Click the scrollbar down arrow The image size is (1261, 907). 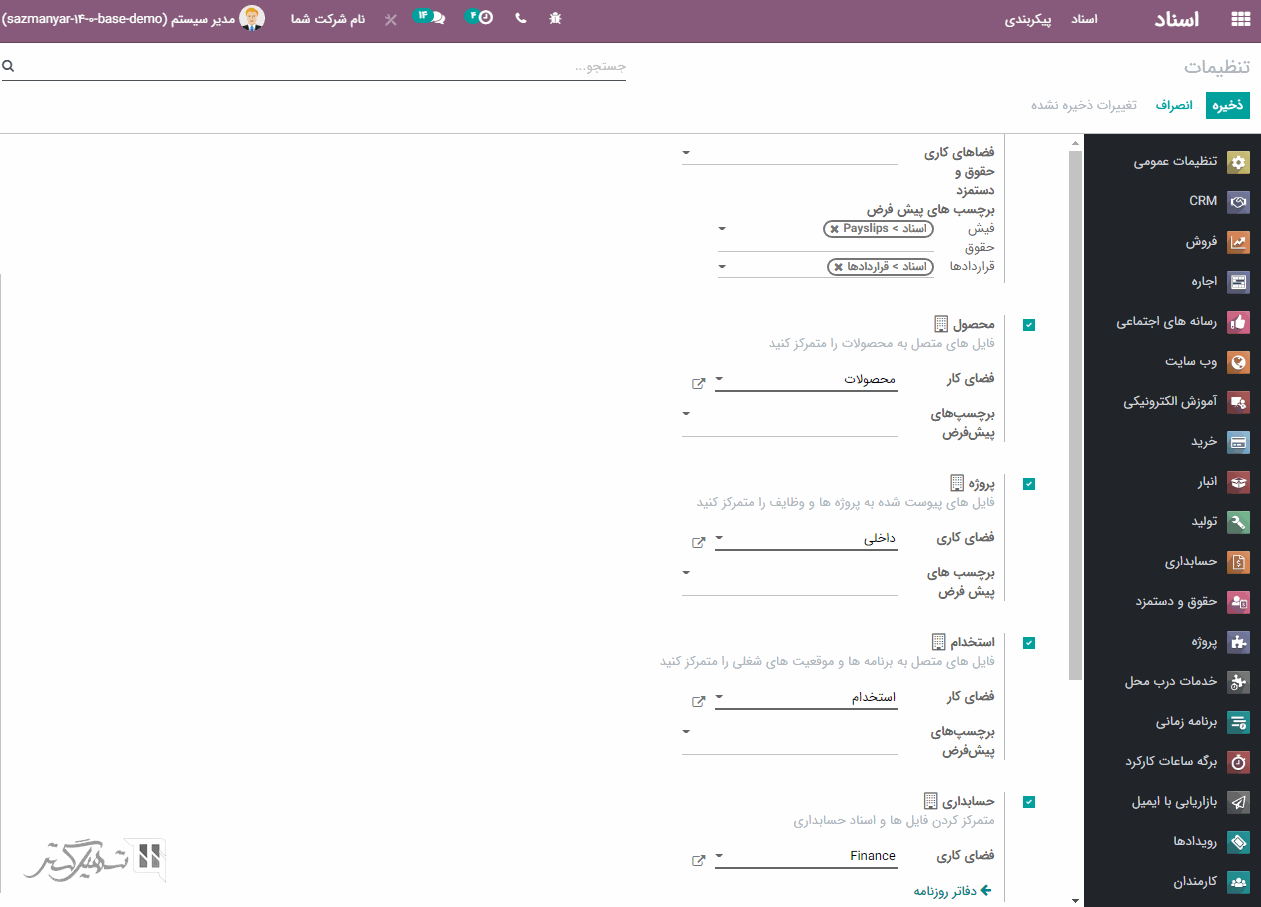(1075, 899)
